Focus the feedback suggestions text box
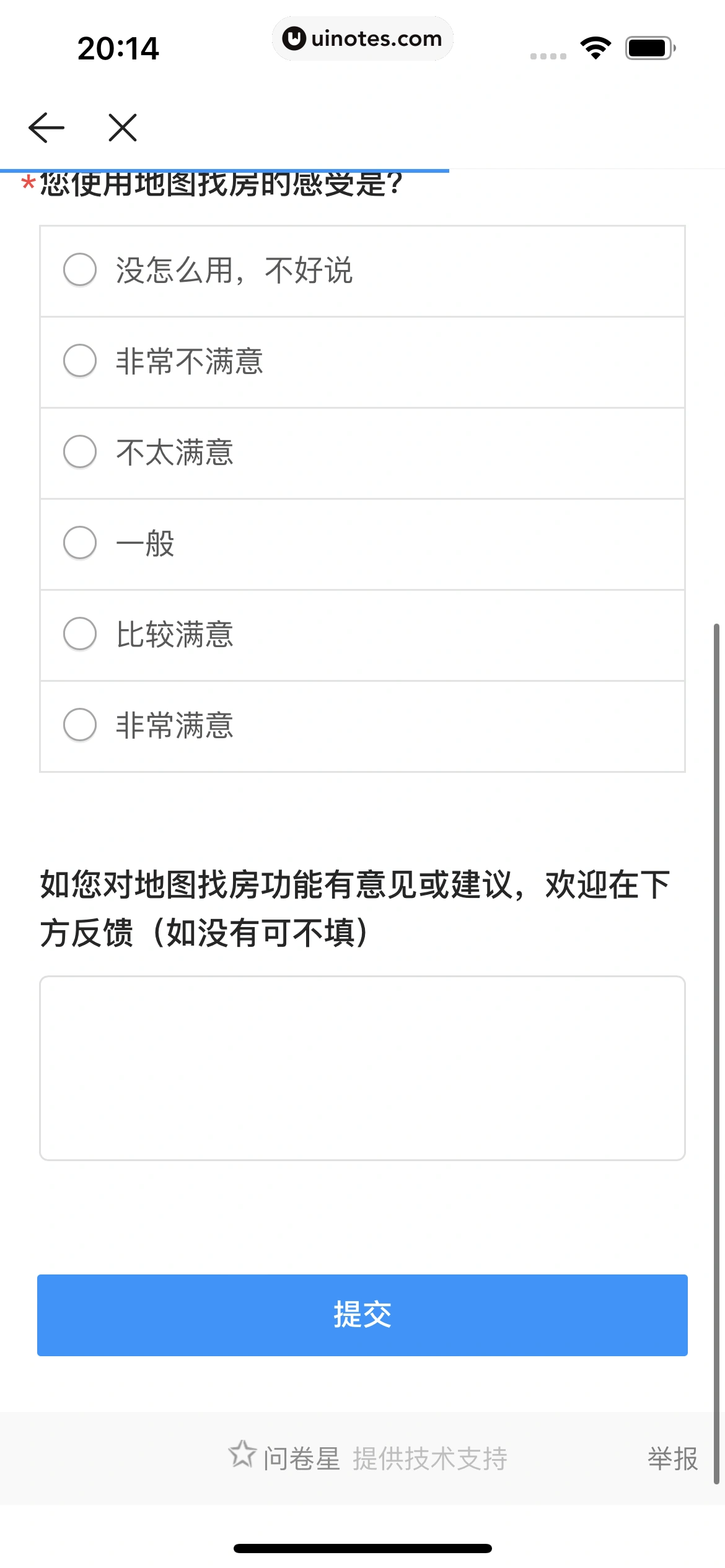This screenshot has height=1568, width=725. click(x=362, y=1068)
